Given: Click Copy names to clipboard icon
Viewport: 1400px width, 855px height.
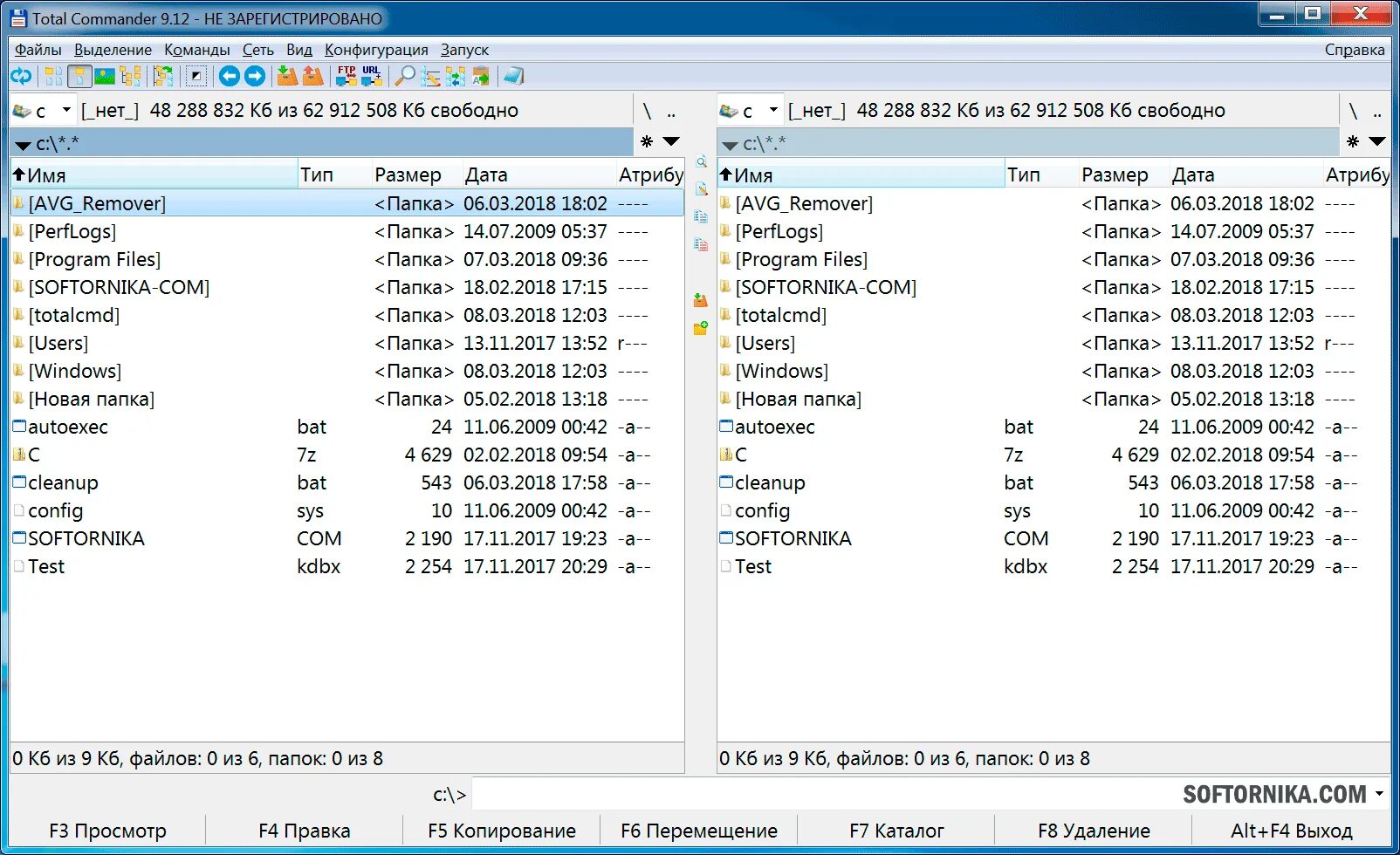Looking at the screenshot, I should pos(481,77).
